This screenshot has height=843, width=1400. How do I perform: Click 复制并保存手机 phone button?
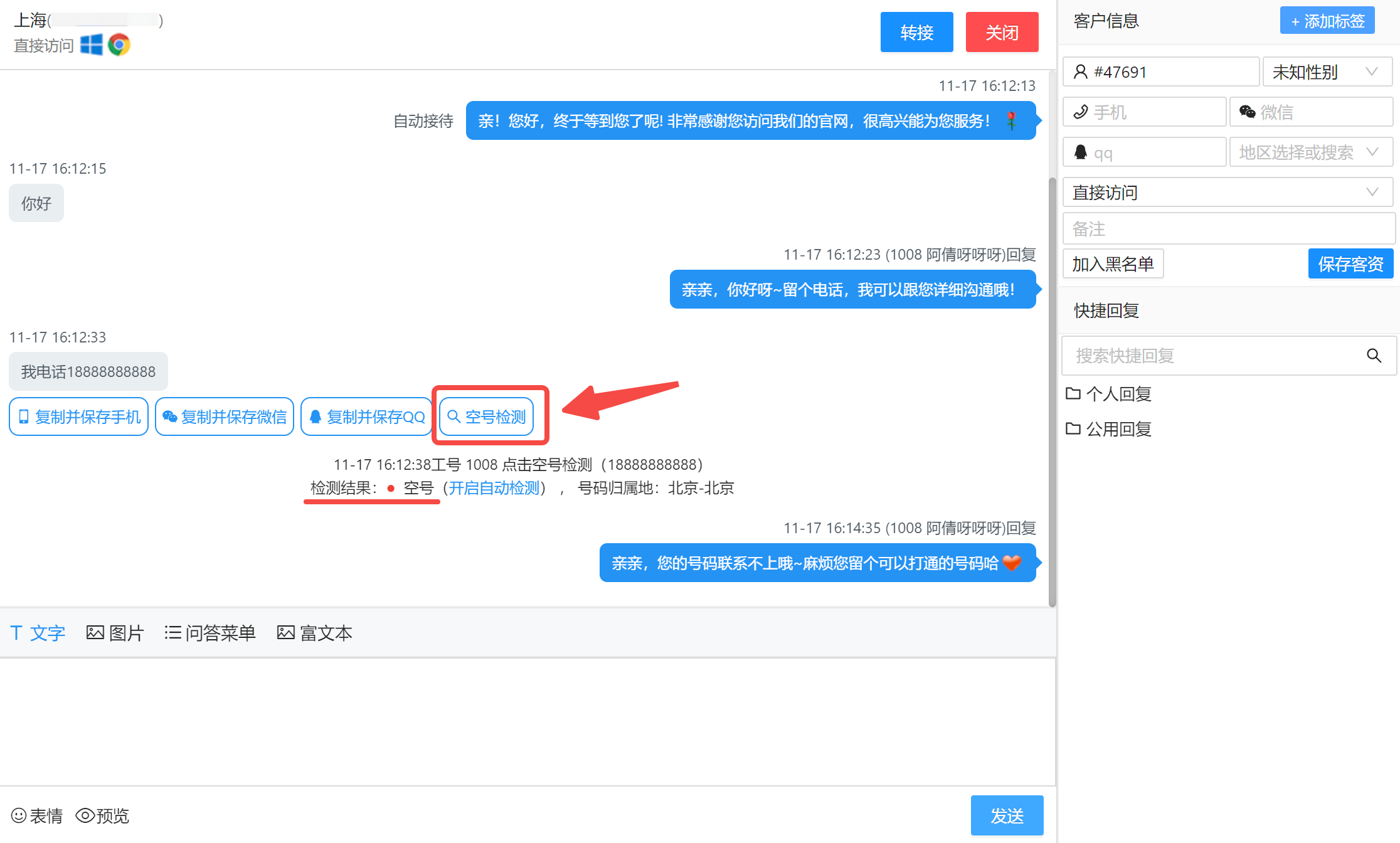pyautogui.click(x=79, y=416)
